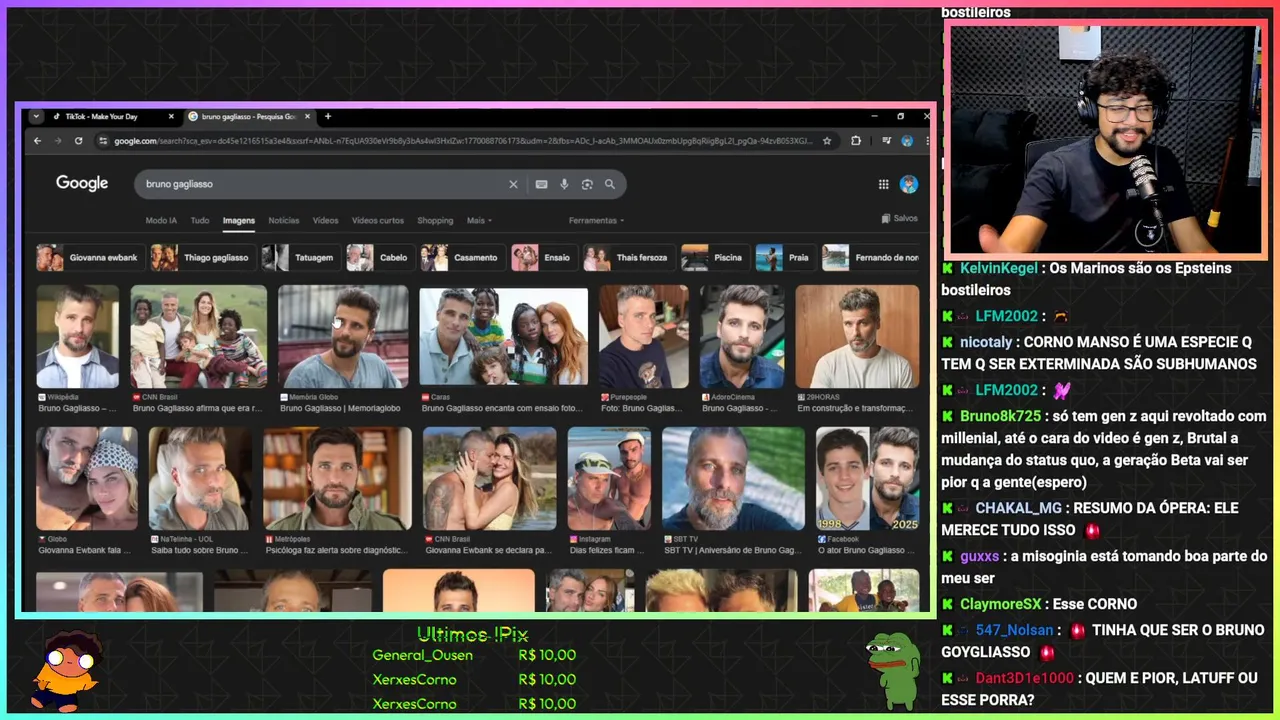
Task: Open the Shopping tab
Action: tap(435, 220)
